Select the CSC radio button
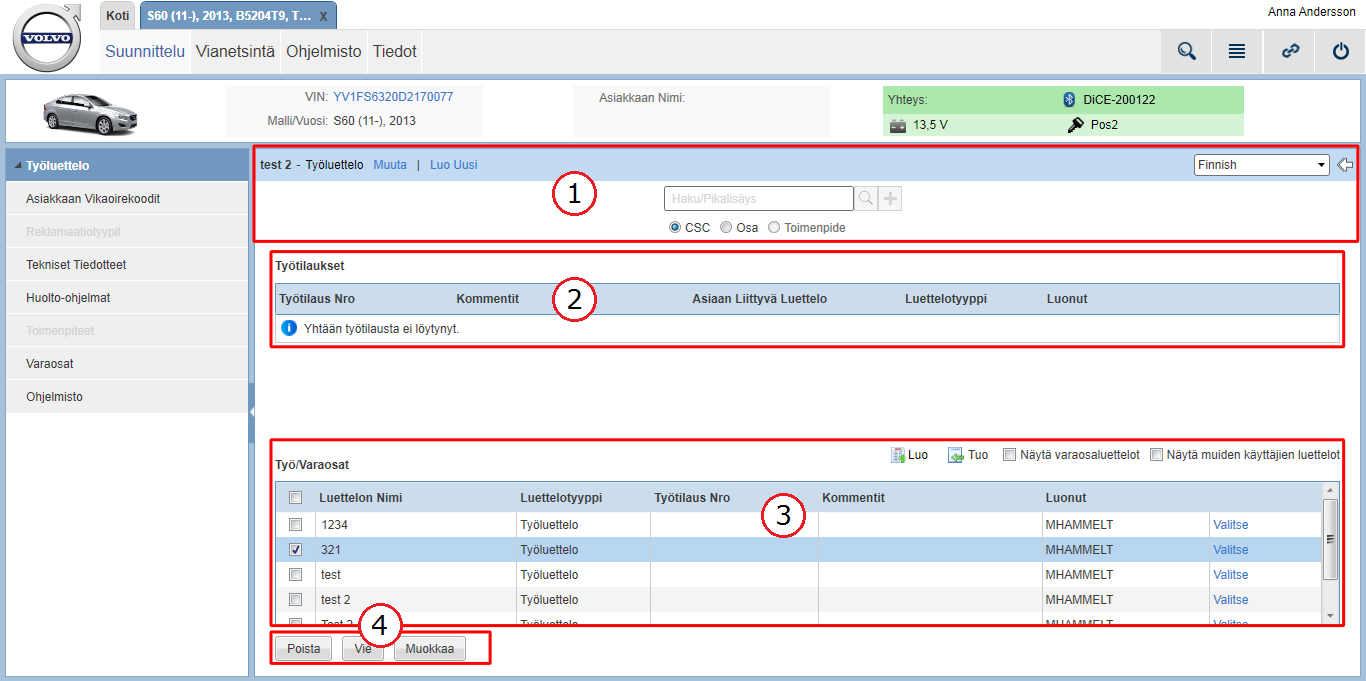 pyautogui.click(x=675, y=228)
